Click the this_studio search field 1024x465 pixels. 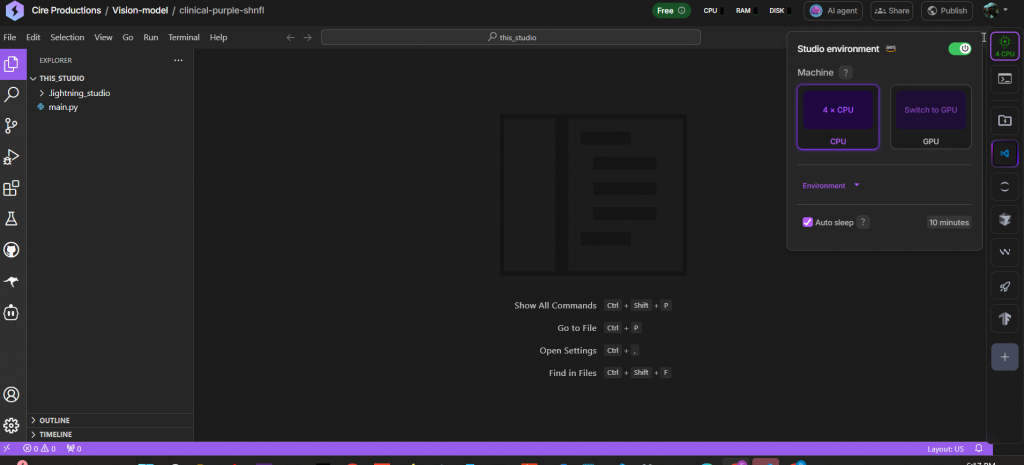pos(510,37)
